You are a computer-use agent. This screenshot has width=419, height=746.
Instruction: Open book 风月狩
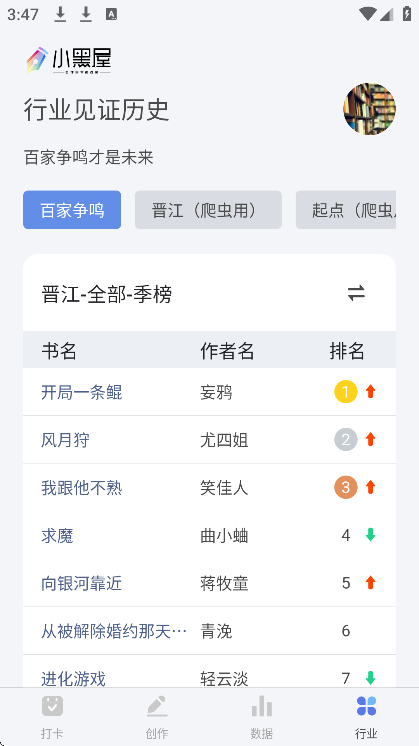click(65, 440)
